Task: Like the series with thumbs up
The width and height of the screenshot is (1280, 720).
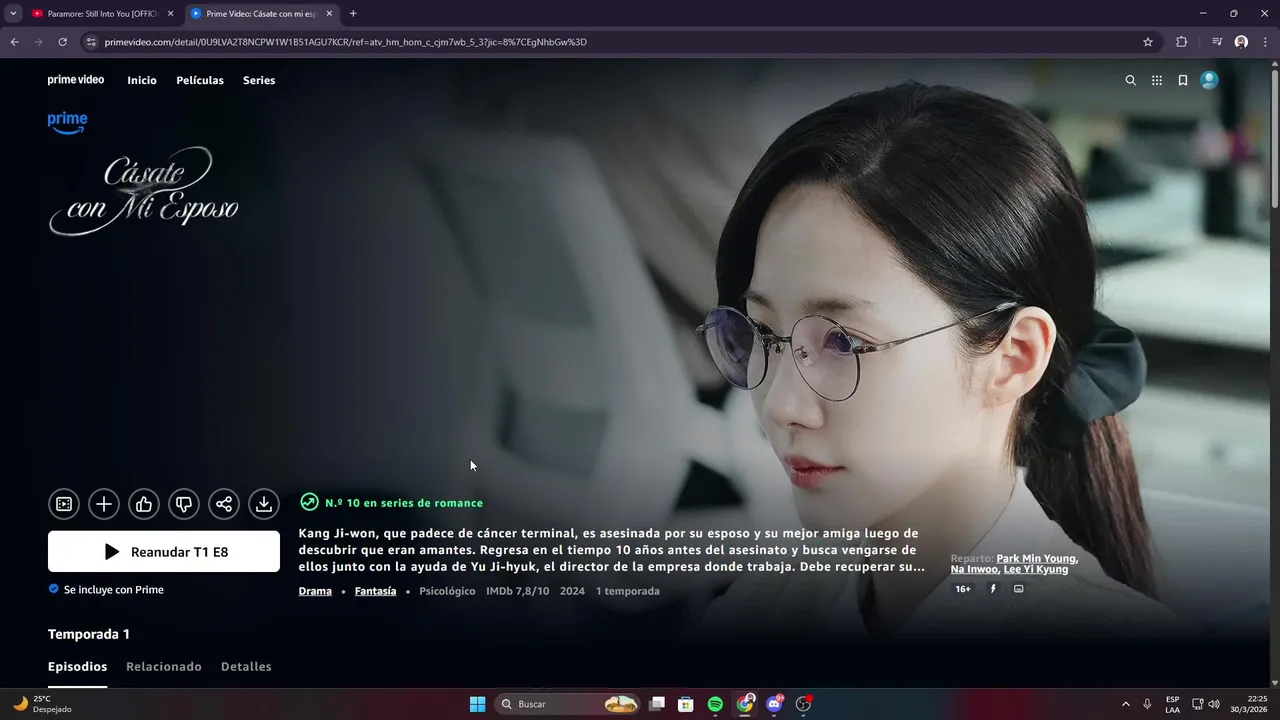Action: pos(144,504)
